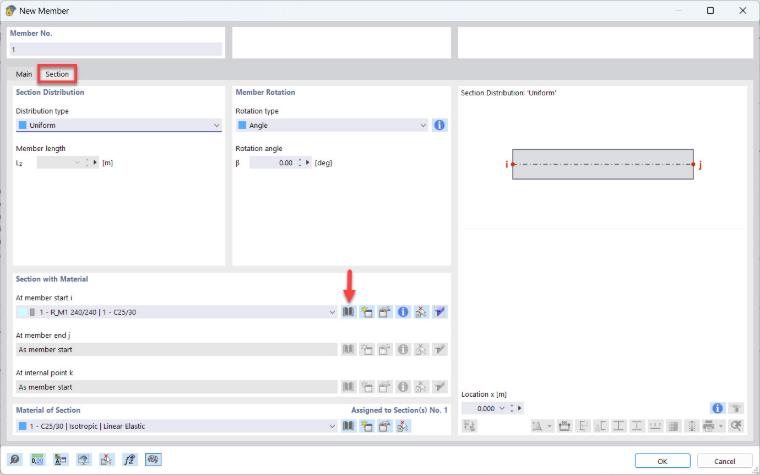Click blue info icon above preview toolbar
The width and height of the screenshot is (760, 475).
(x=717, y=408)
